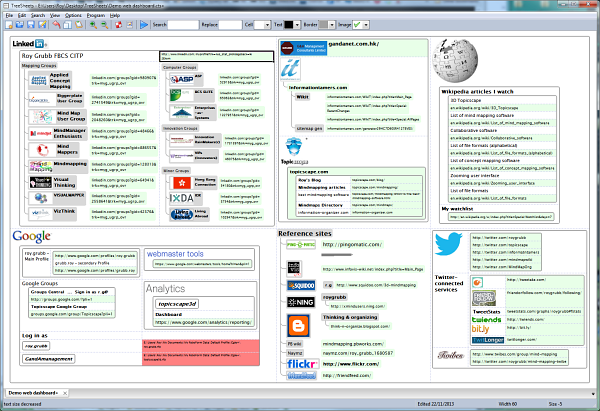This screenshot has height=411, width=600.
Task: Click the black Text color swatch
Action: coord(289,25)
